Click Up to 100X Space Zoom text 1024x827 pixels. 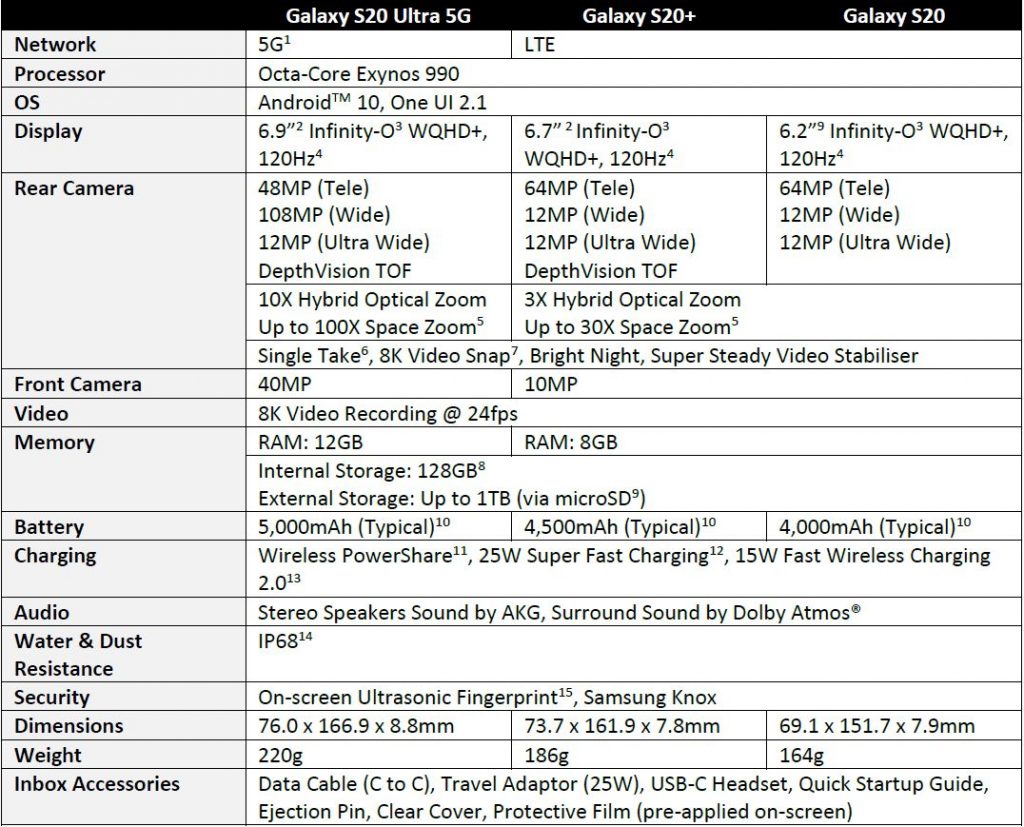[371, 327]
